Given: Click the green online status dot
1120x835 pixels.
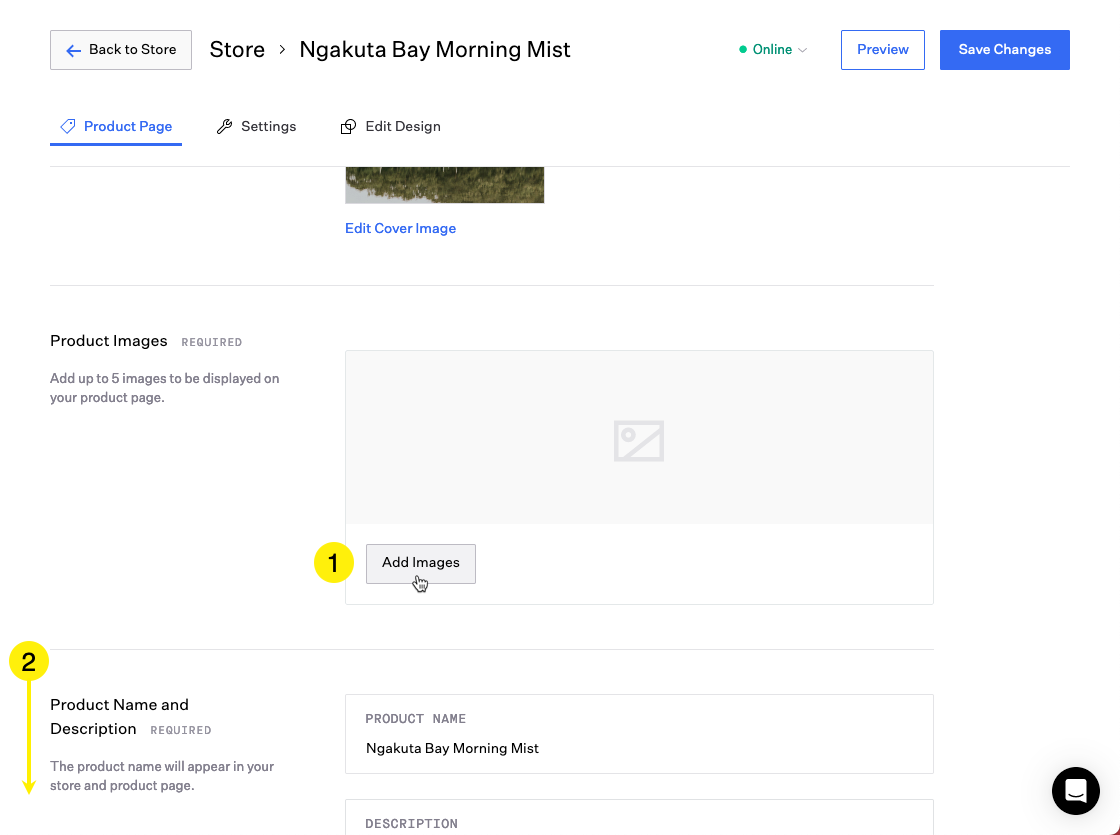Looking at the screenshot, I should pos(743,50).
